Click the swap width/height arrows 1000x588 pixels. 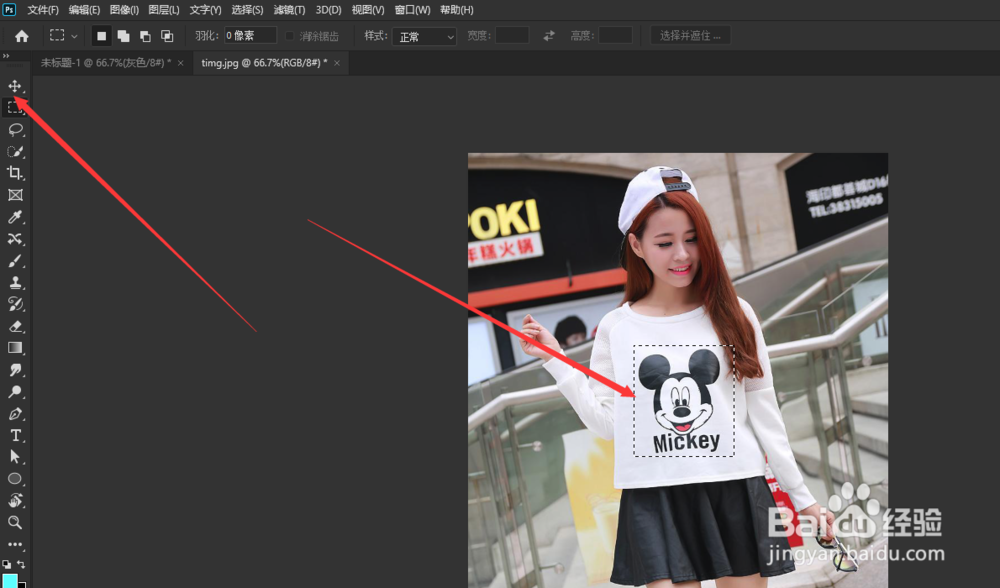[548, 35]
